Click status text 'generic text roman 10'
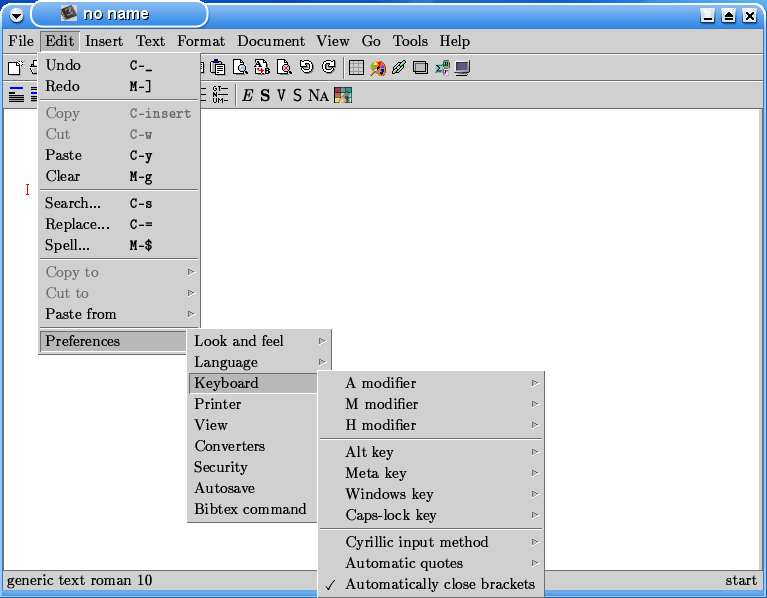The image size is (767, 598). [x=80, y=580]
